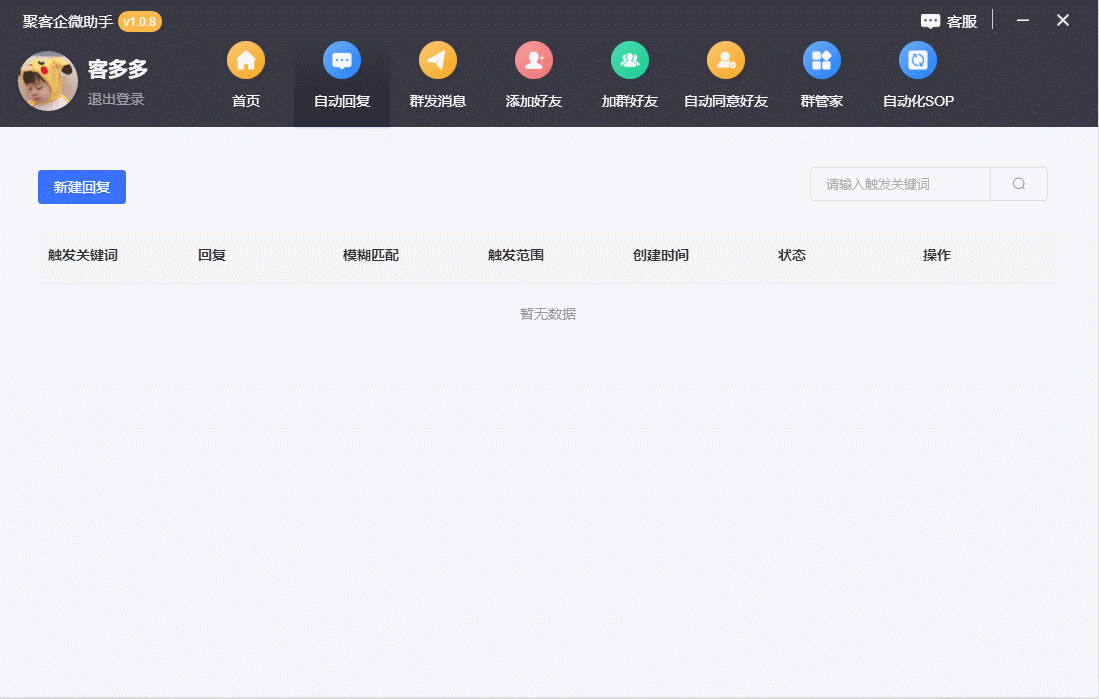
Task: Click the 客多多 user avatar
Action: pyautogui.click(x=48, y=81)
